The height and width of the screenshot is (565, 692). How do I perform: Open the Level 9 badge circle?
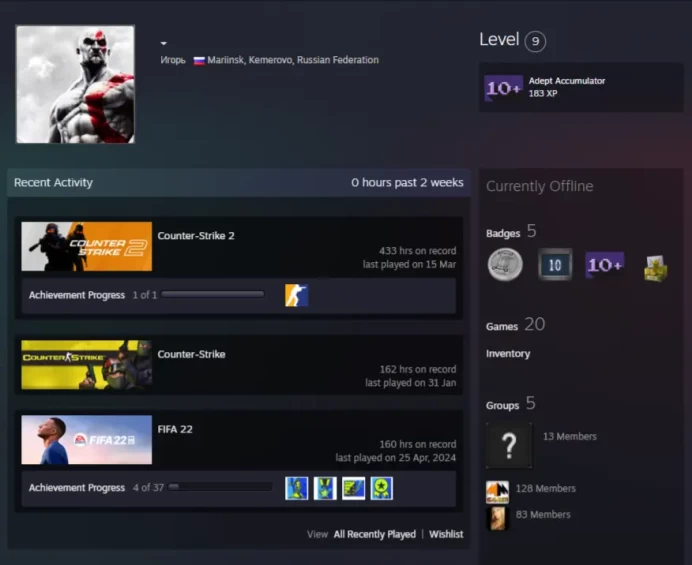coord(535,41)
